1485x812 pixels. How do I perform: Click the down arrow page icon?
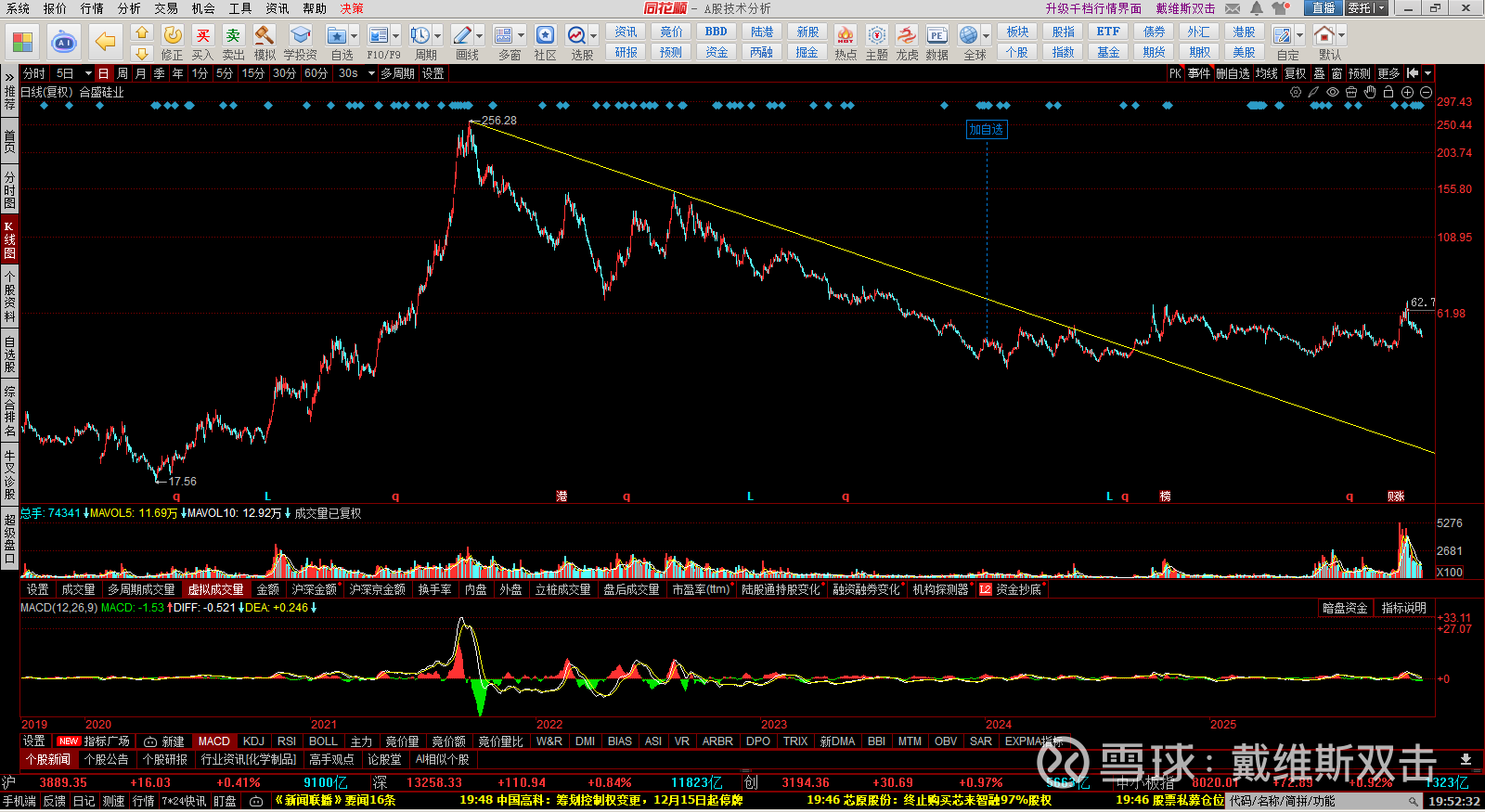coord(142,54)
